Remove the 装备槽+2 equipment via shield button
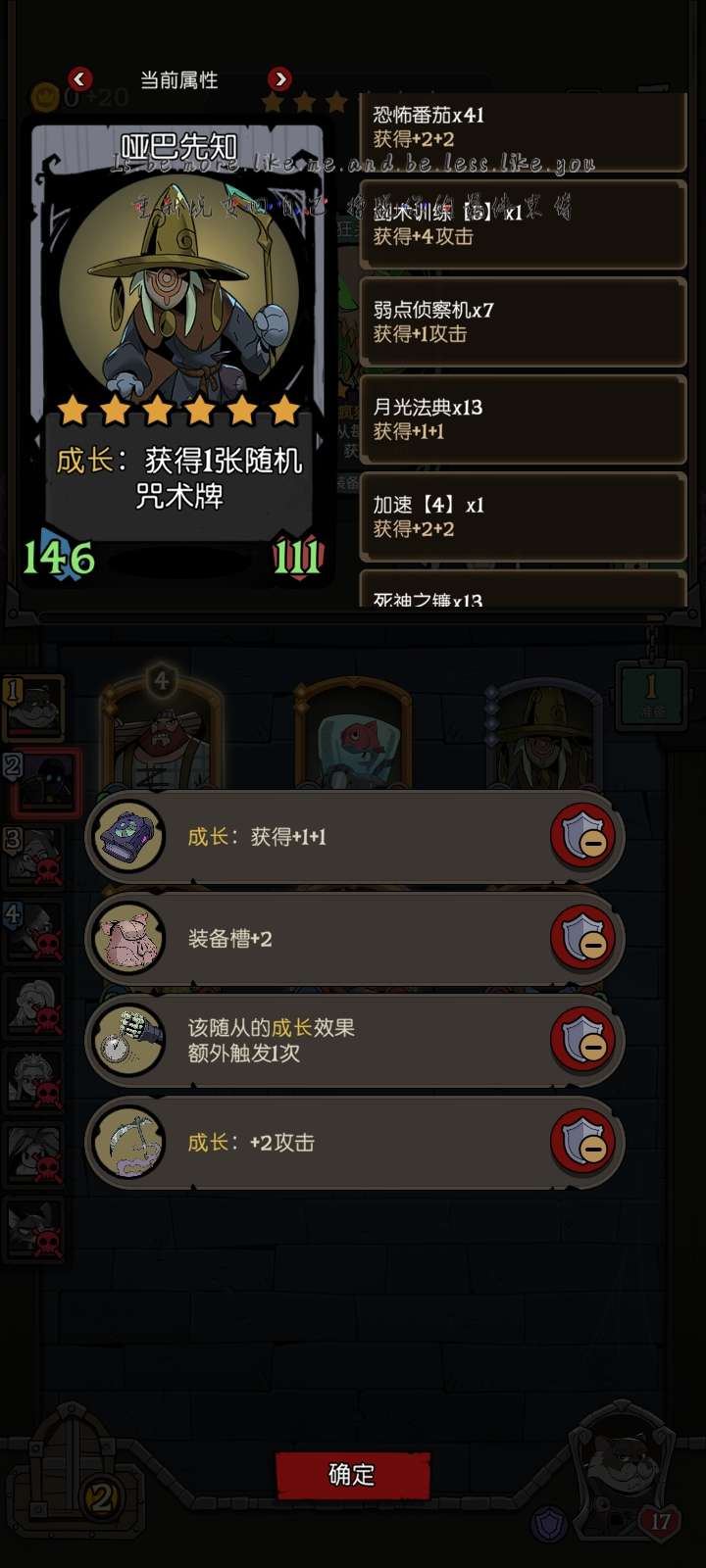The image size is (706, 1568). [x=583, y=939]
